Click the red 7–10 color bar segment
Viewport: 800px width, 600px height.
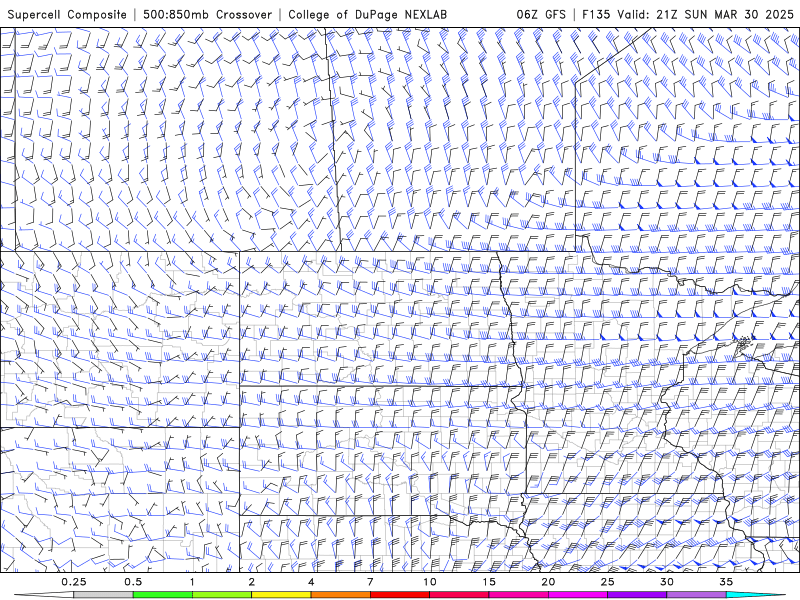400,595
